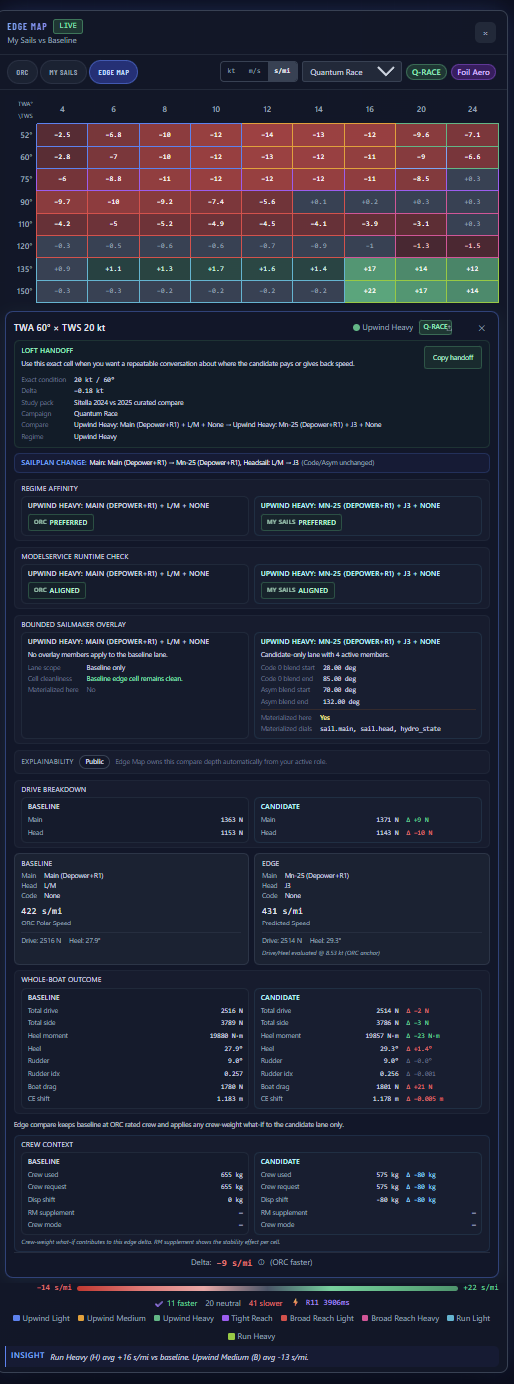This screenshot has height=1384, width=514.
Task: Select the +22 cell at 150° TWS 16
Action: (x=370, y=290)
